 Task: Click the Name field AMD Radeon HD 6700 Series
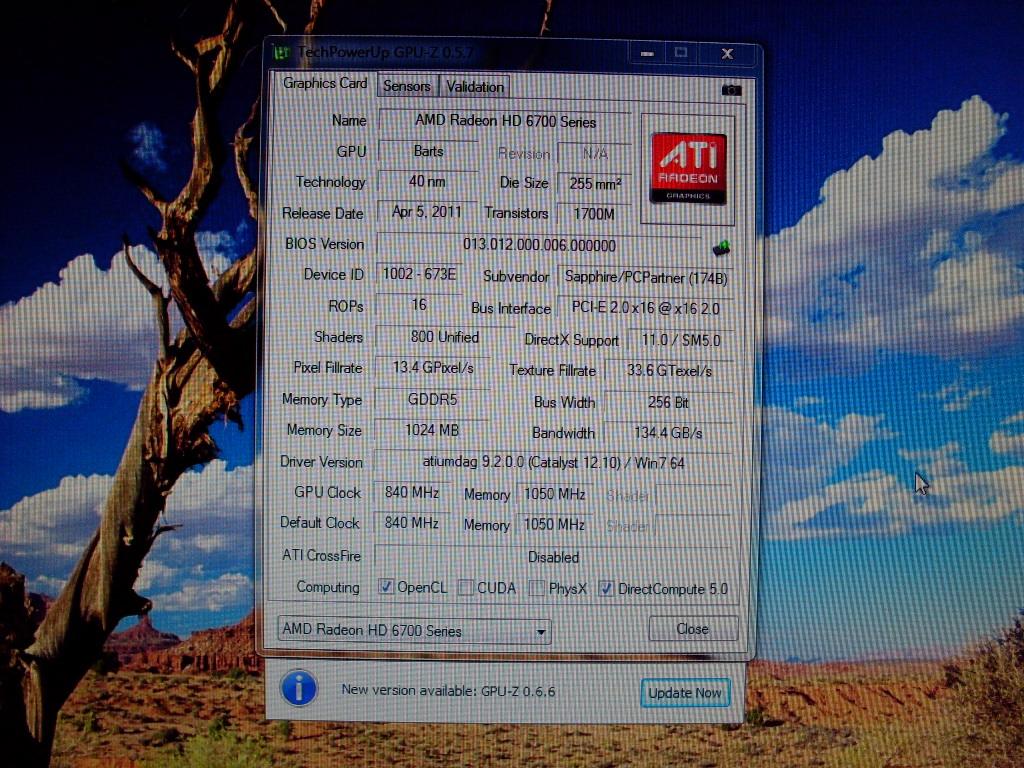click(x=505, y=121)
